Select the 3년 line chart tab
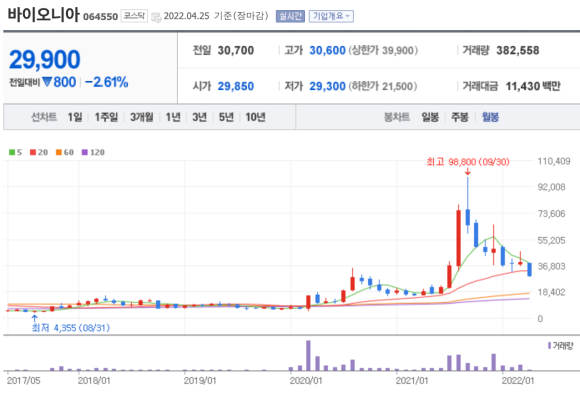Viewport: 580px width, 393px height. pyautogui.click(x=199, y=117)
